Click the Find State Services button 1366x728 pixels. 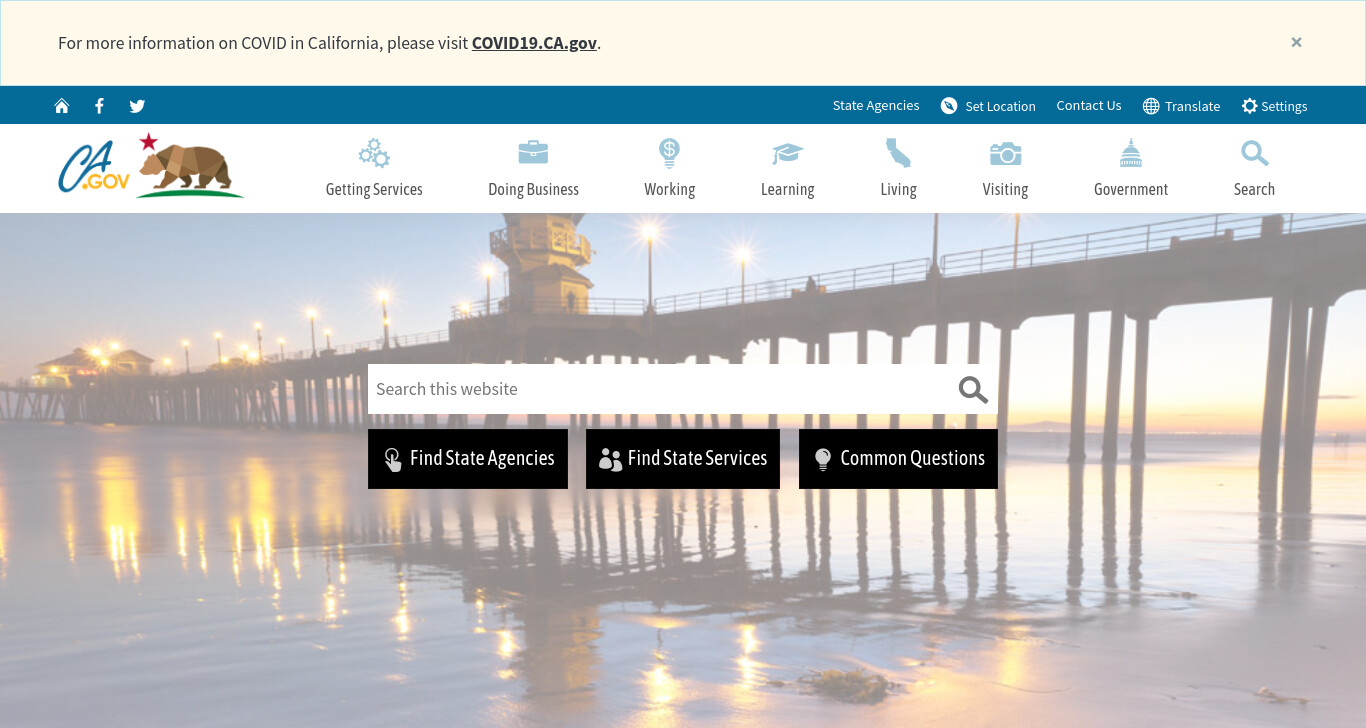coord(683,459)
